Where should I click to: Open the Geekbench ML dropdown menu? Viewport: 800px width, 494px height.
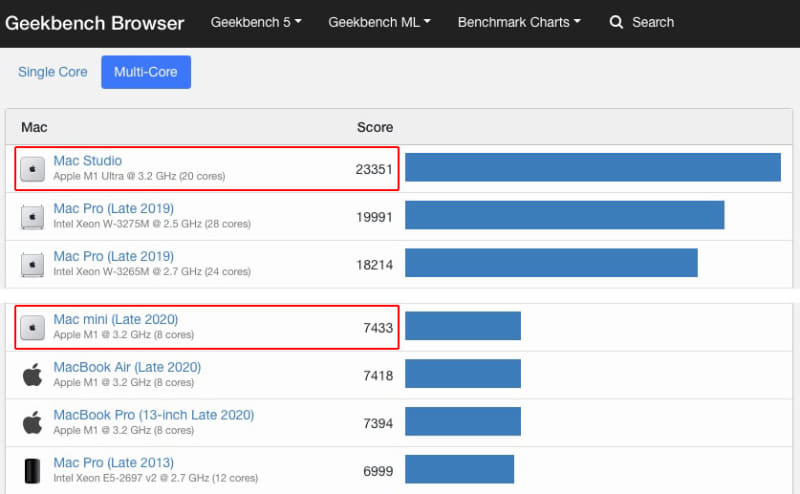click(380, 22)
